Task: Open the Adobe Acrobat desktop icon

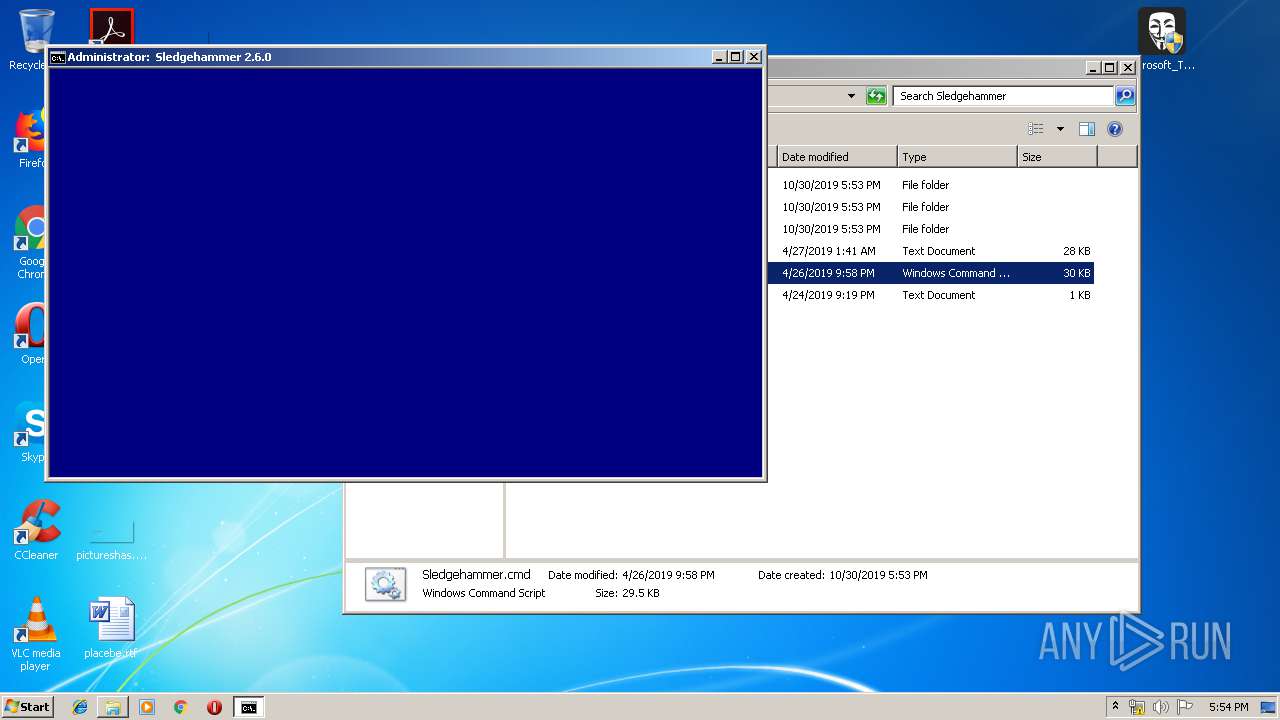Action: [111, 27]
